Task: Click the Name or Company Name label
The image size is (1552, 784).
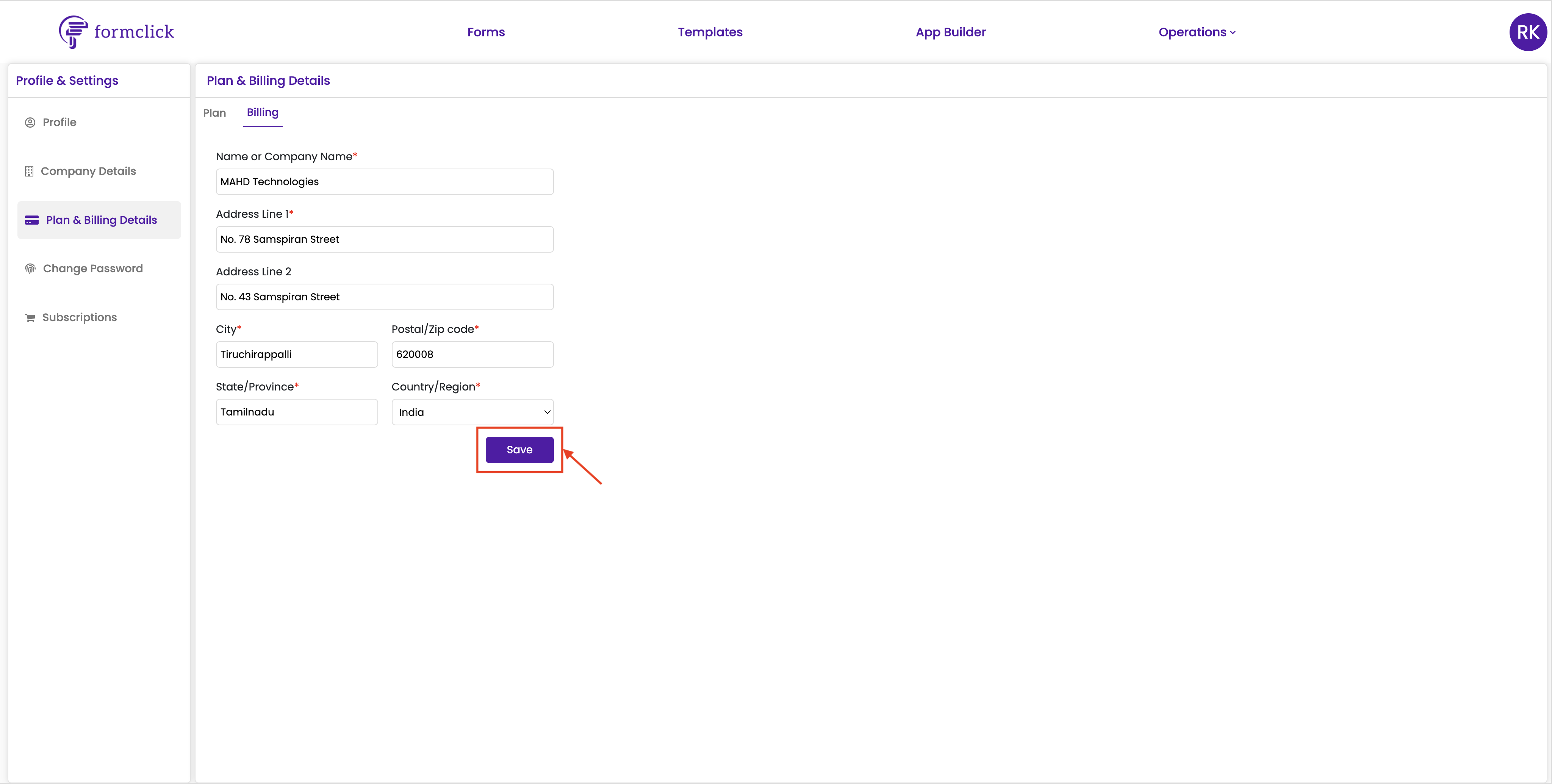Action: [286, 156]
